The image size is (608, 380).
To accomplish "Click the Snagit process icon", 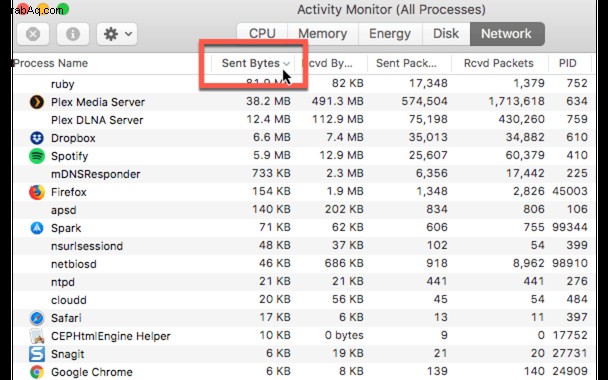I will (37, 354).
